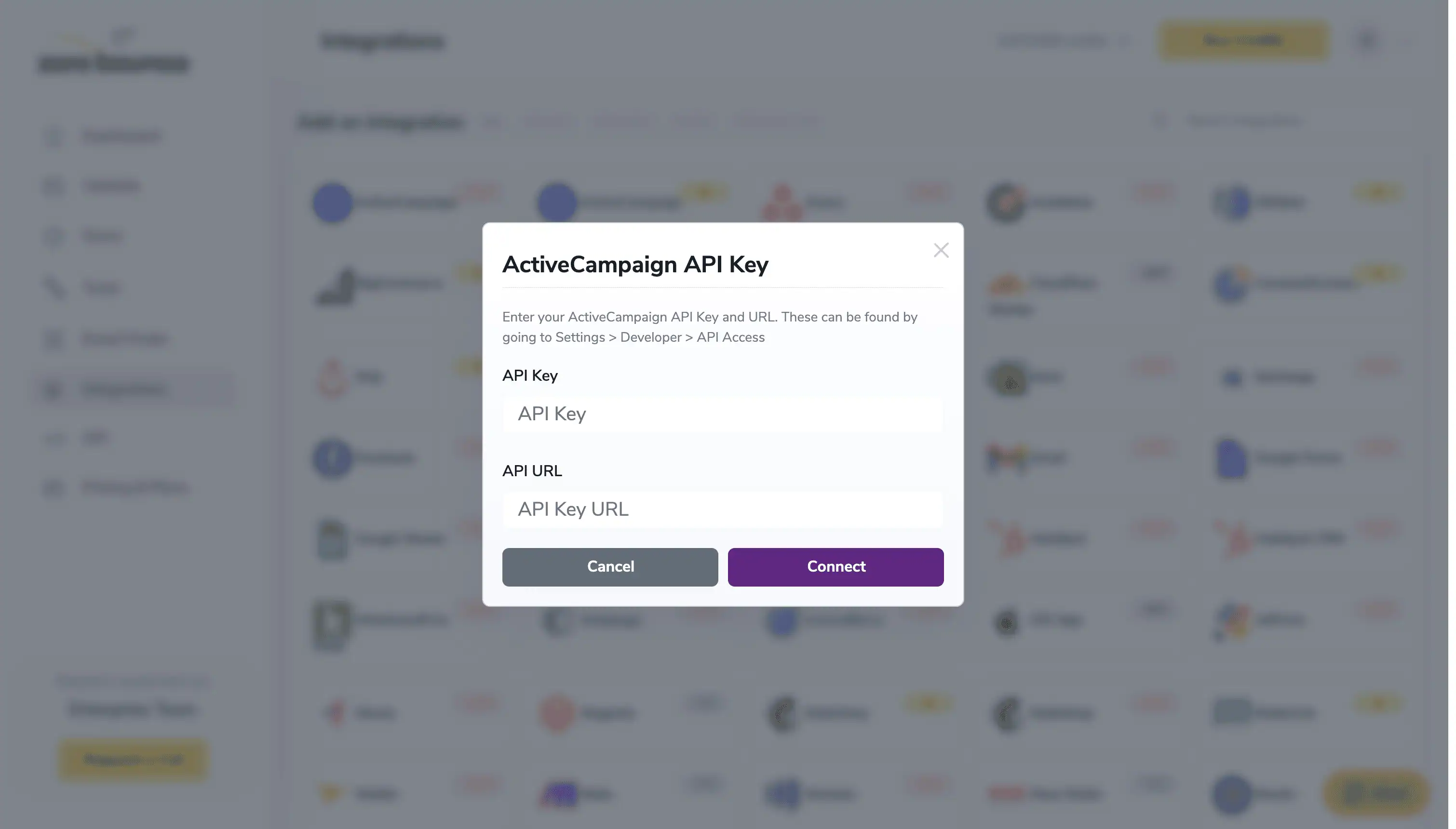Click the wrench icon in the sidebar
The height and width of the screenshot is (829, 1456).
pyautogui.click(x=54, y=288)
